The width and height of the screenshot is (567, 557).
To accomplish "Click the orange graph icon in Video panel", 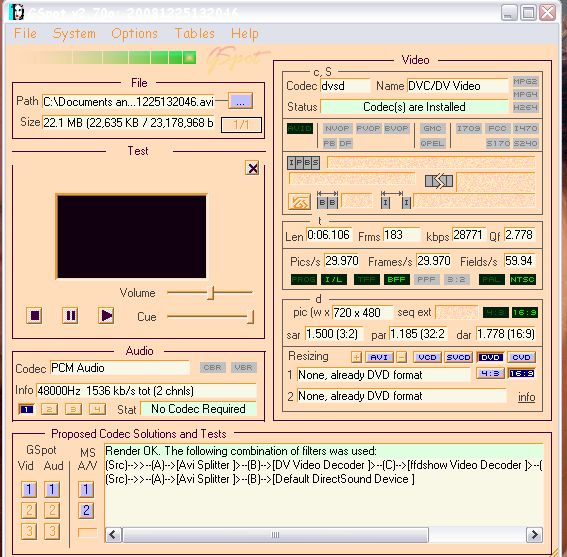I will [299, 202].
